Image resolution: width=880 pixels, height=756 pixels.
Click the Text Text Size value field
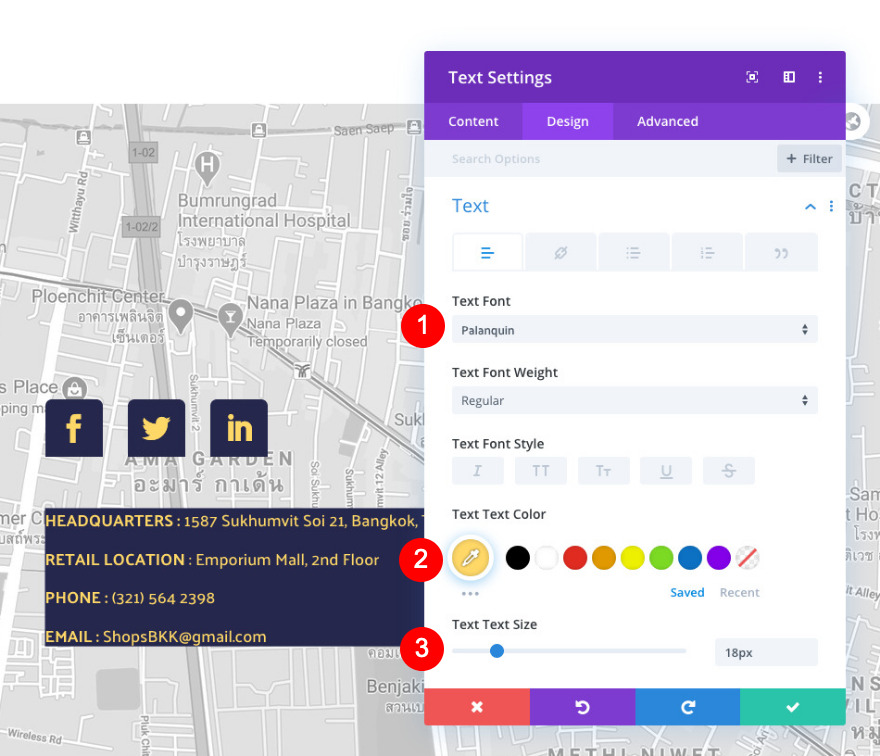(765, 652)
